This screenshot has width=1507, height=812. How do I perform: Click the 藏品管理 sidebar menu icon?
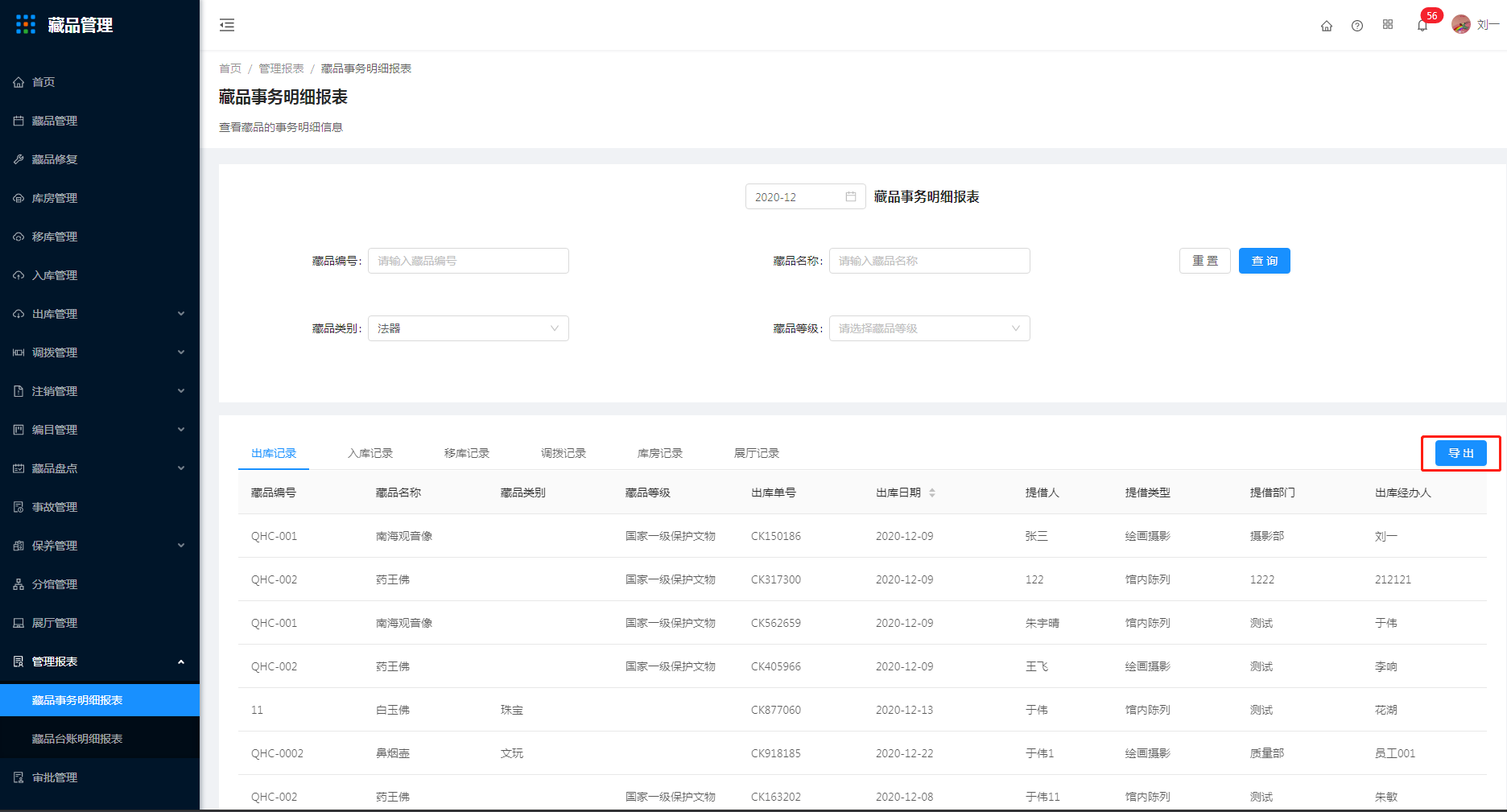pyautogui.click(x=19, y=121)
